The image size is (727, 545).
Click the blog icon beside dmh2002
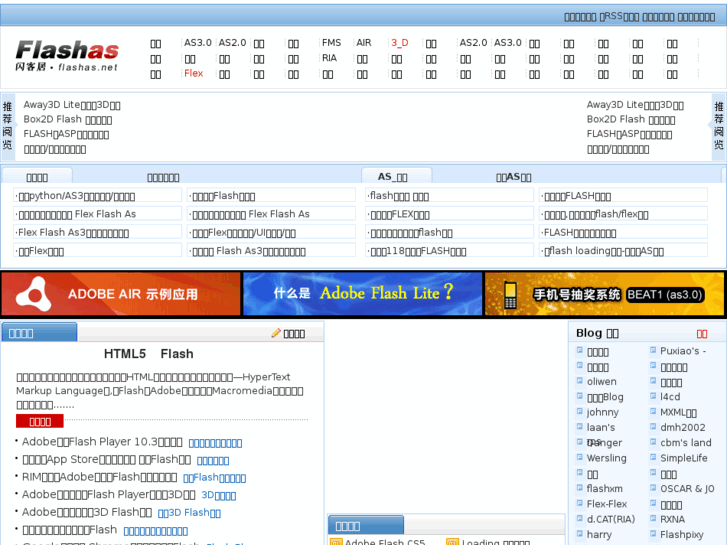(653, 426)
